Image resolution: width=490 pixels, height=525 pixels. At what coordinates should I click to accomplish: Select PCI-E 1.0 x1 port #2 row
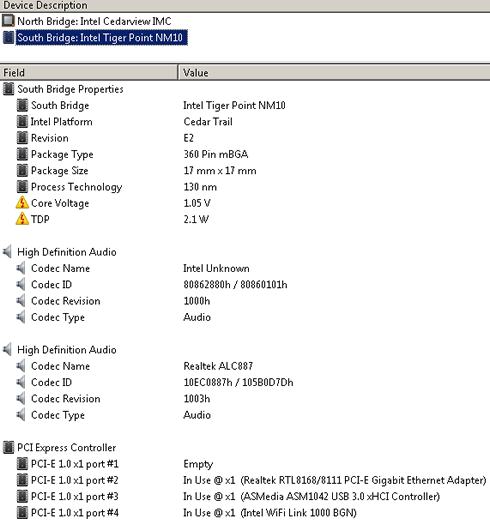245,480
